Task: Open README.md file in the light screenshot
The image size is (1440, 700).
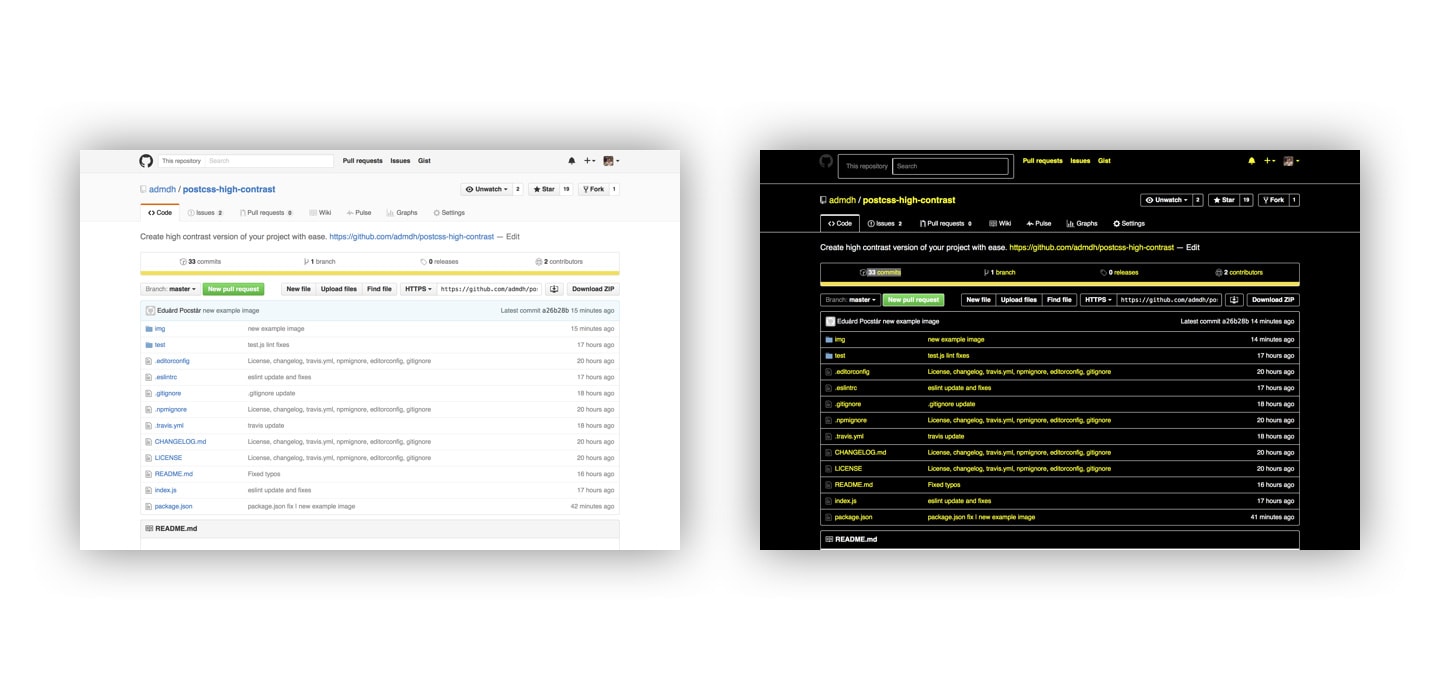Action: pyautogui.click(x=174, y=474)
